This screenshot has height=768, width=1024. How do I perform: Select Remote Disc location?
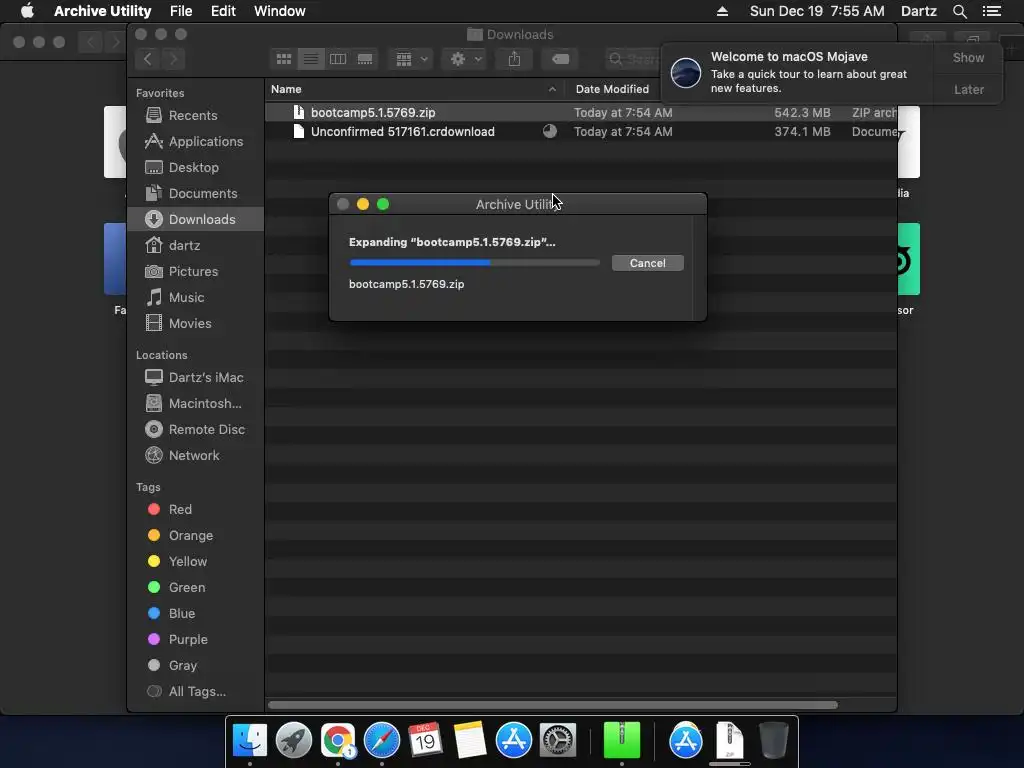coord(195,430)
